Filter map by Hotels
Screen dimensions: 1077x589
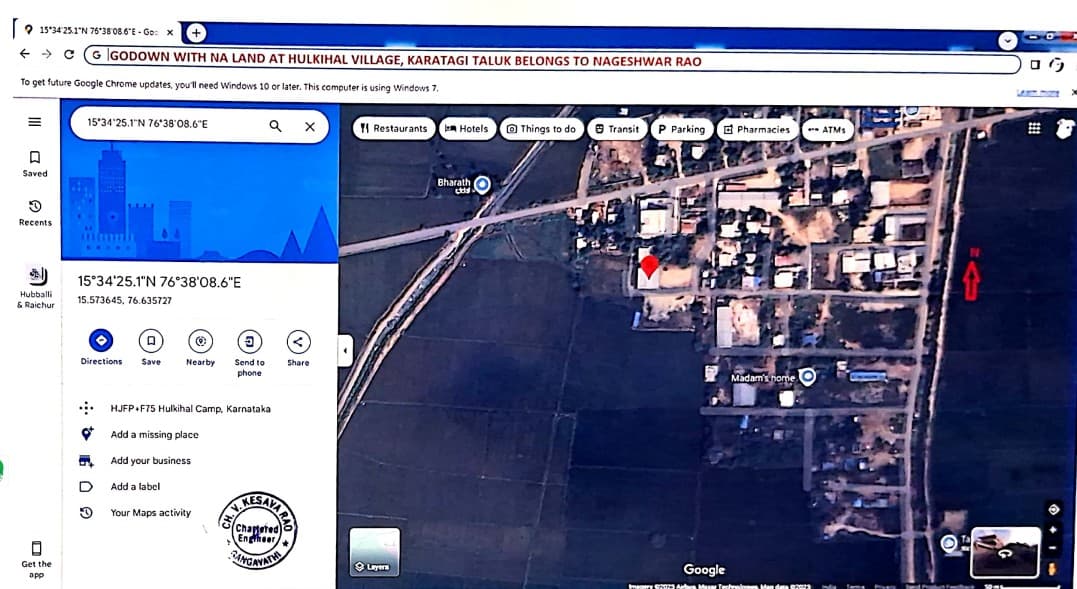[467, 128]
